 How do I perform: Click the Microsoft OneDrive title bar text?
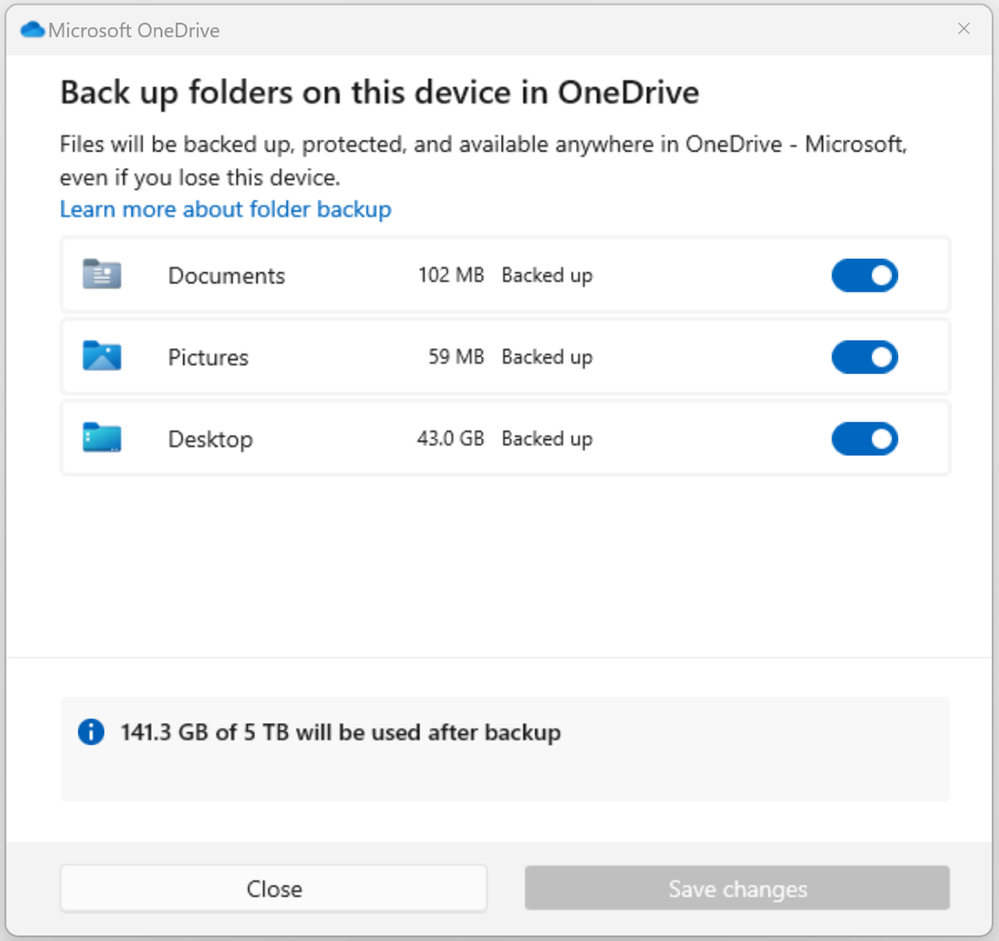click(134, 30)
